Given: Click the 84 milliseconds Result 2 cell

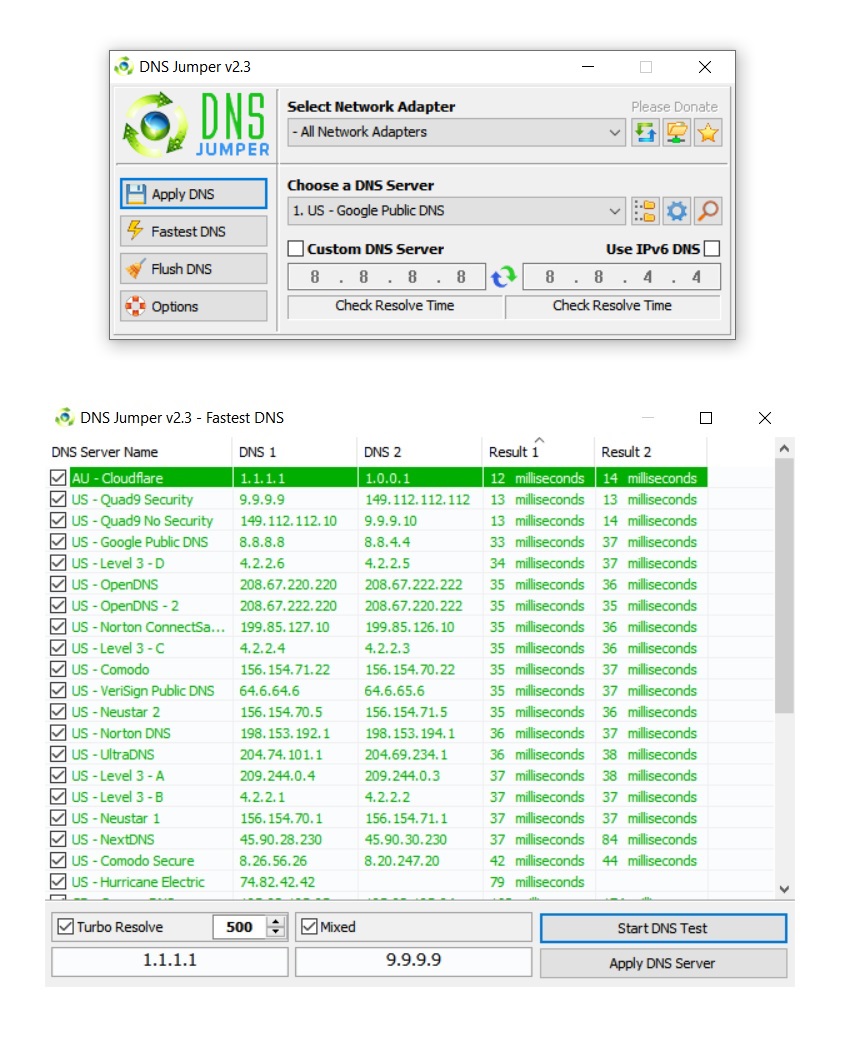Looking at the screenshot, I should (649, 839).
